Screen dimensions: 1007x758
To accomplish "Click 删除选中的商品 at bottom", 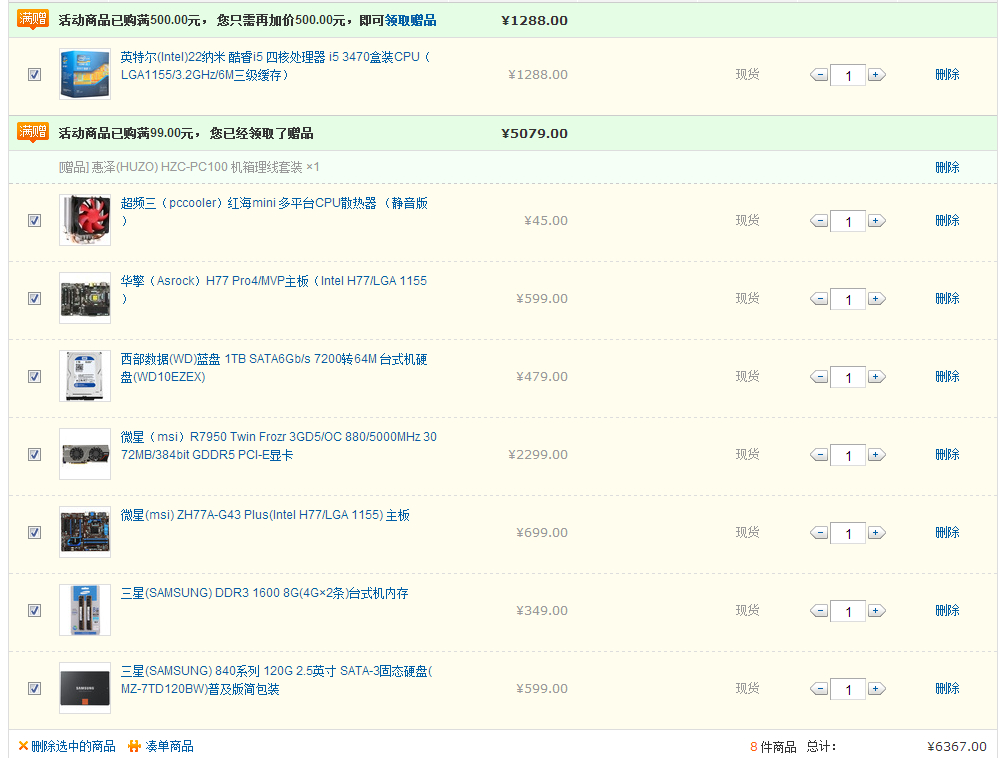I will (67, 746).
